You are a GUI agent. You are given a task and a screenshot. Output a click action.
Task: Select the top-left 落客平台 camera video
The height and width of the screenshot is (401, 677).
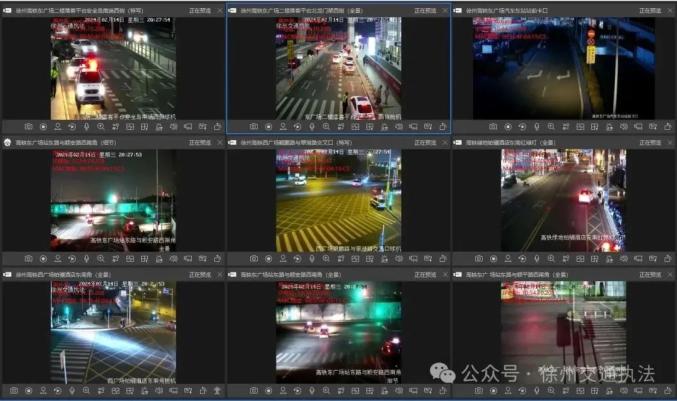[x=112, y=66]
